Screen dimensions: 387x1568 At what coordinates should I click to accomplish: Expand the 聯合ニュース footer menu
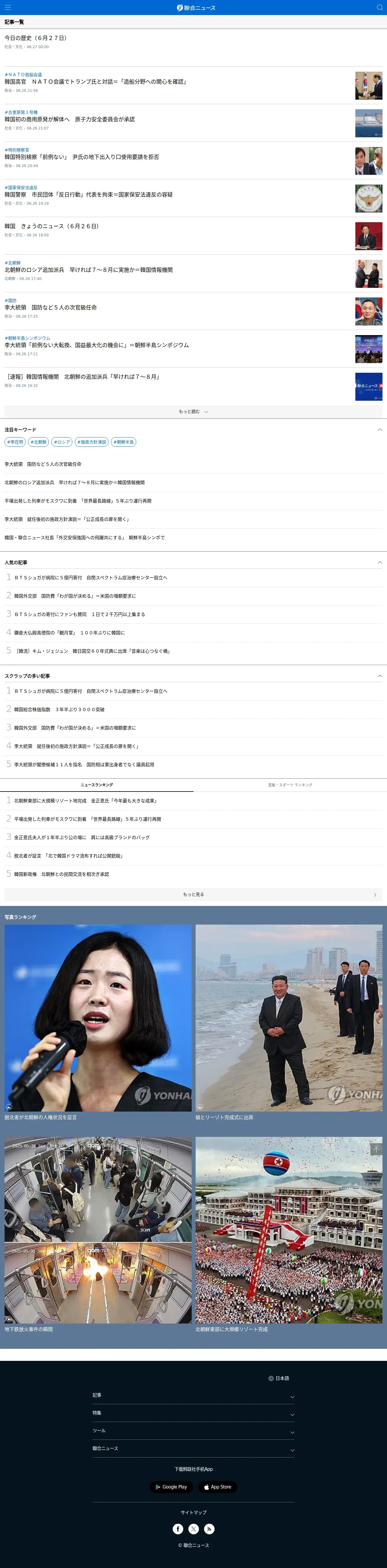click(193, 1448)
